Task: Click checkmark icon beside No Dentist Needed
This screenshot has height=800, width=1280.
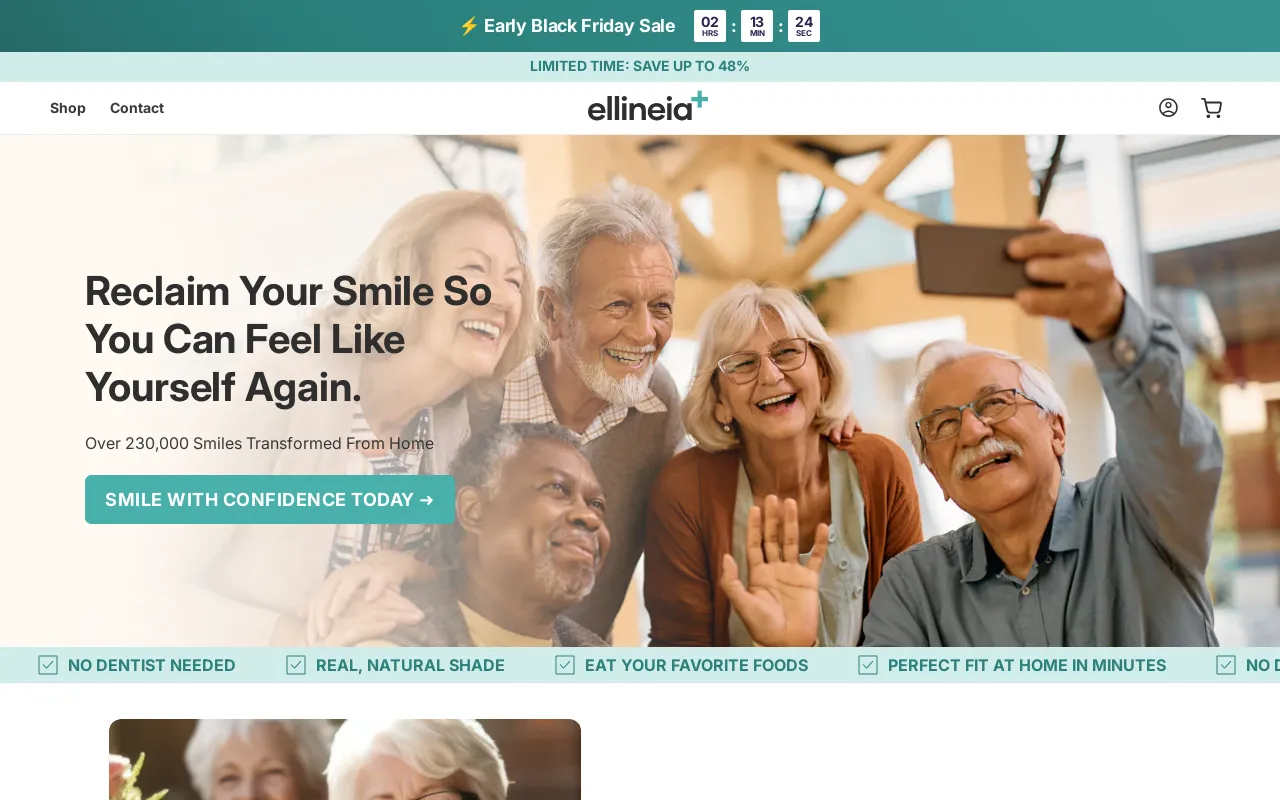Action: (48, 665)
